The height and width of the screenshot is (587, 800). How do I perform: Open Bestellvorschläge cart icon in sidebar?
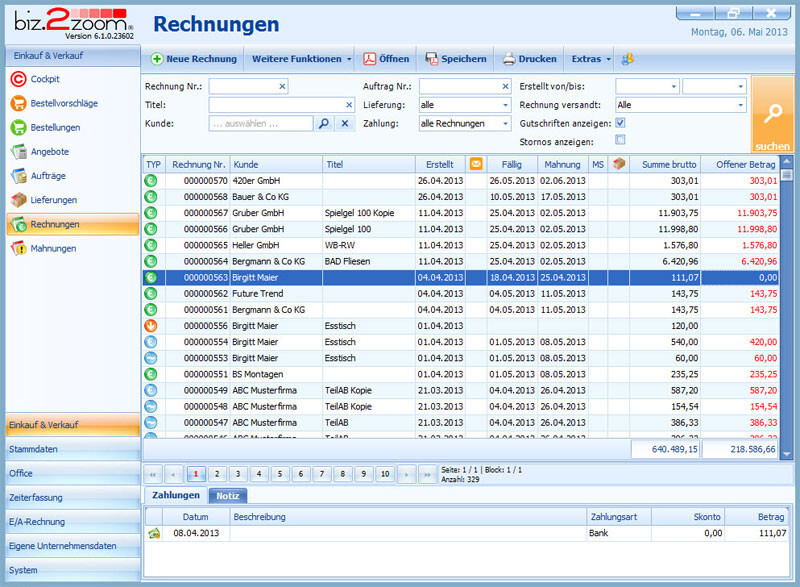point(18,103)
